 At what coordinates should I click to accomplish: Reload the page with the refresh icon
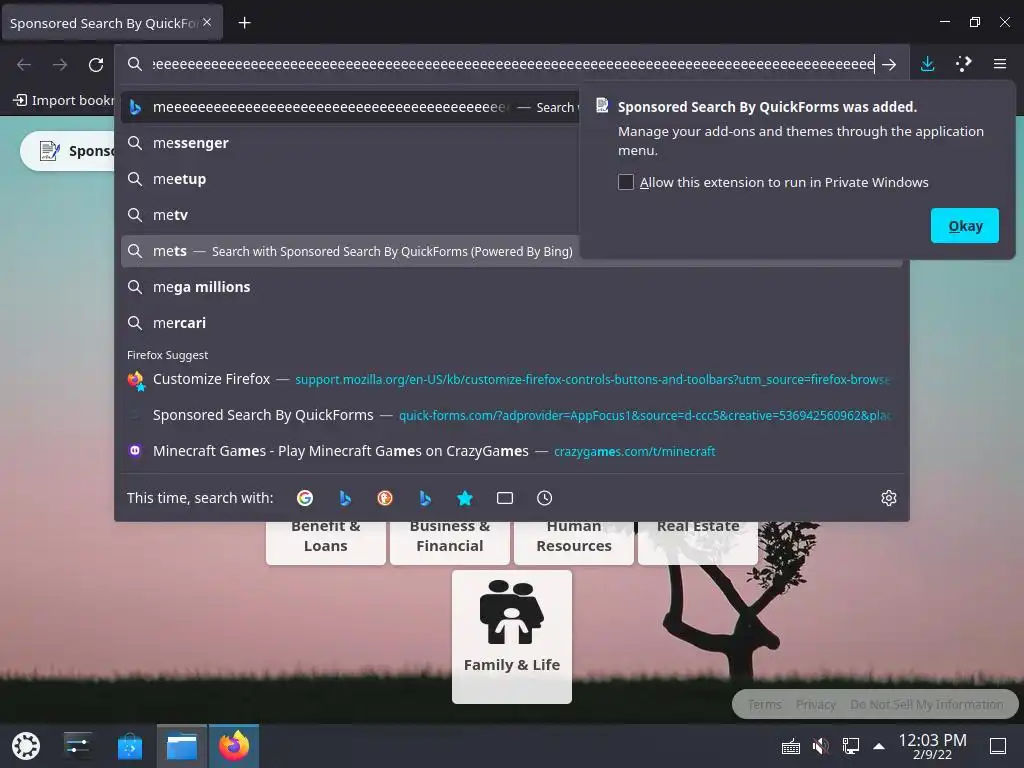coord(96,64)
